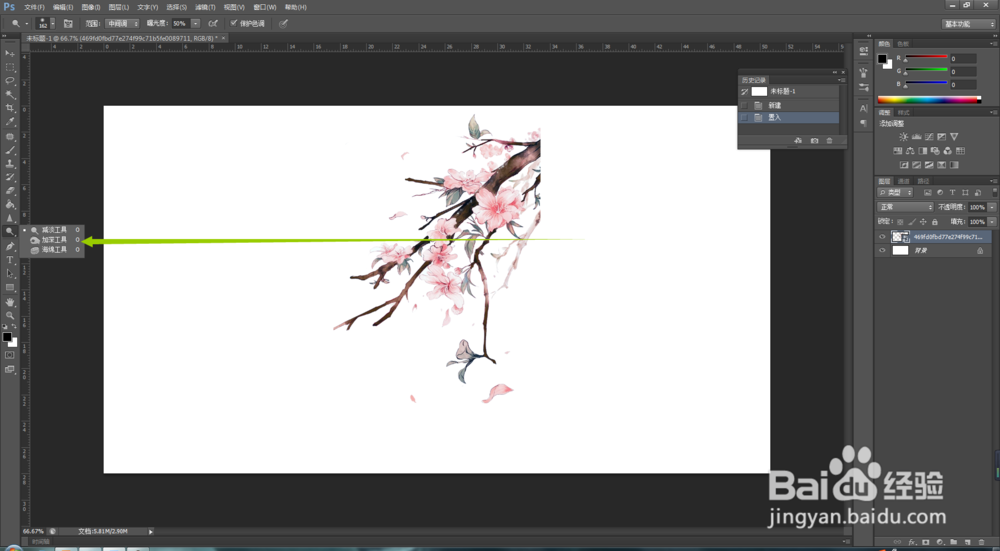Viewport: 1000px width, 551px height.
Task: Hide the 469fd0fbd77e layer visibility
Action: pyautogui.click(x=883, y=237)
